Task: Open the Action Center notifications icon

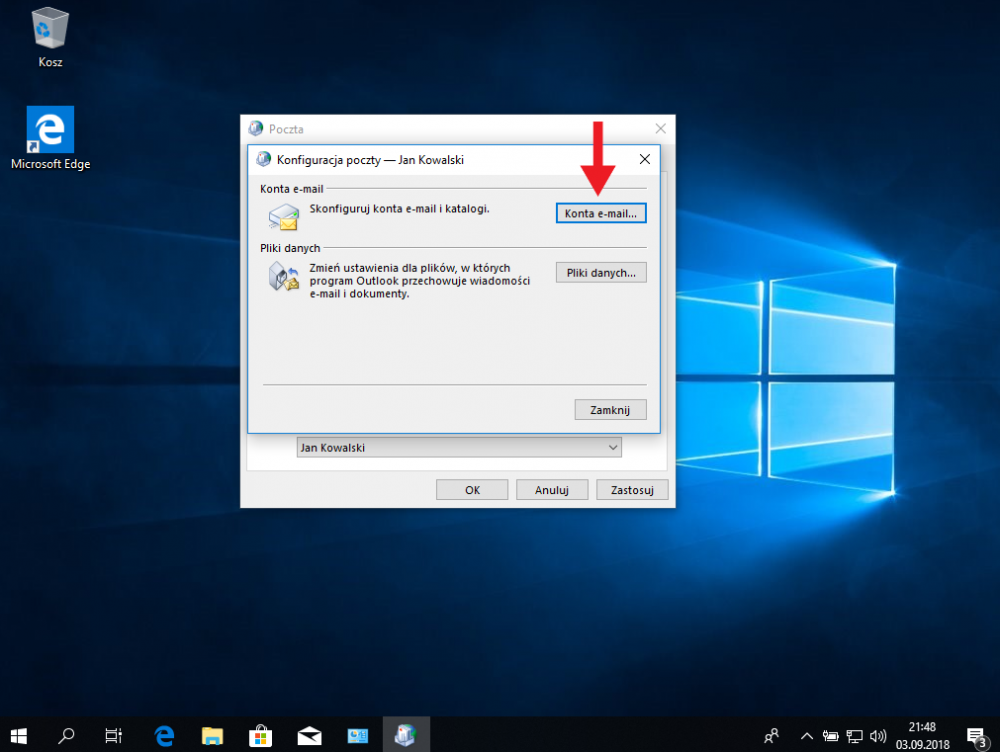Action: point(976,737)
